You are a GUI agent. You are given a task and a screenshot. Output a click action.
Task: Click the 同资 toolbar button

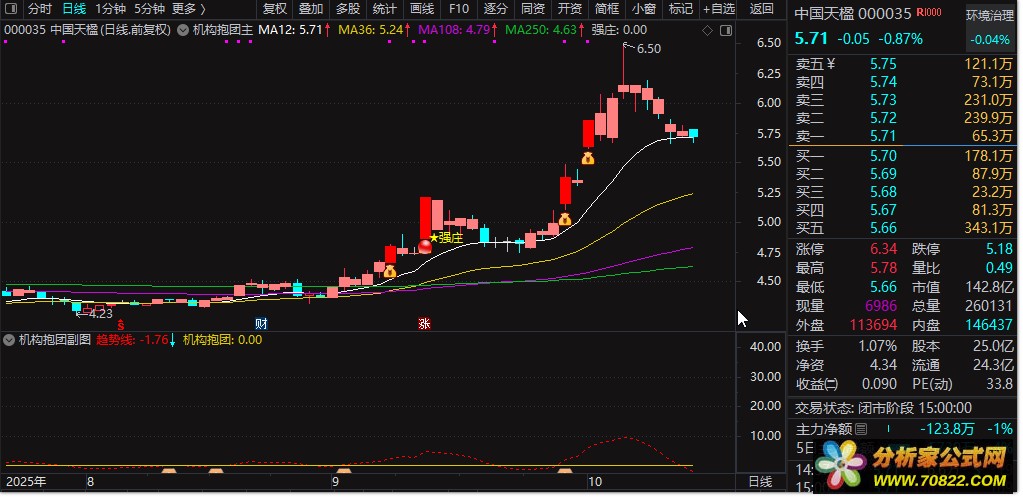533,8
